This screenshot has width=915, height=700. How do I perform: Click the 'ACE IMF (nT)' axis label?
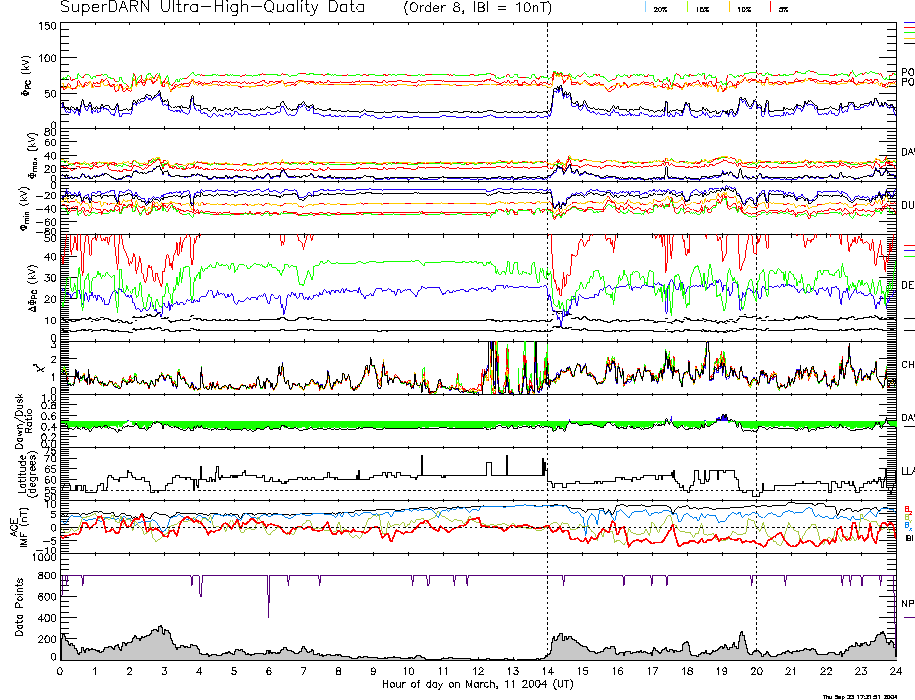(19, 527)
